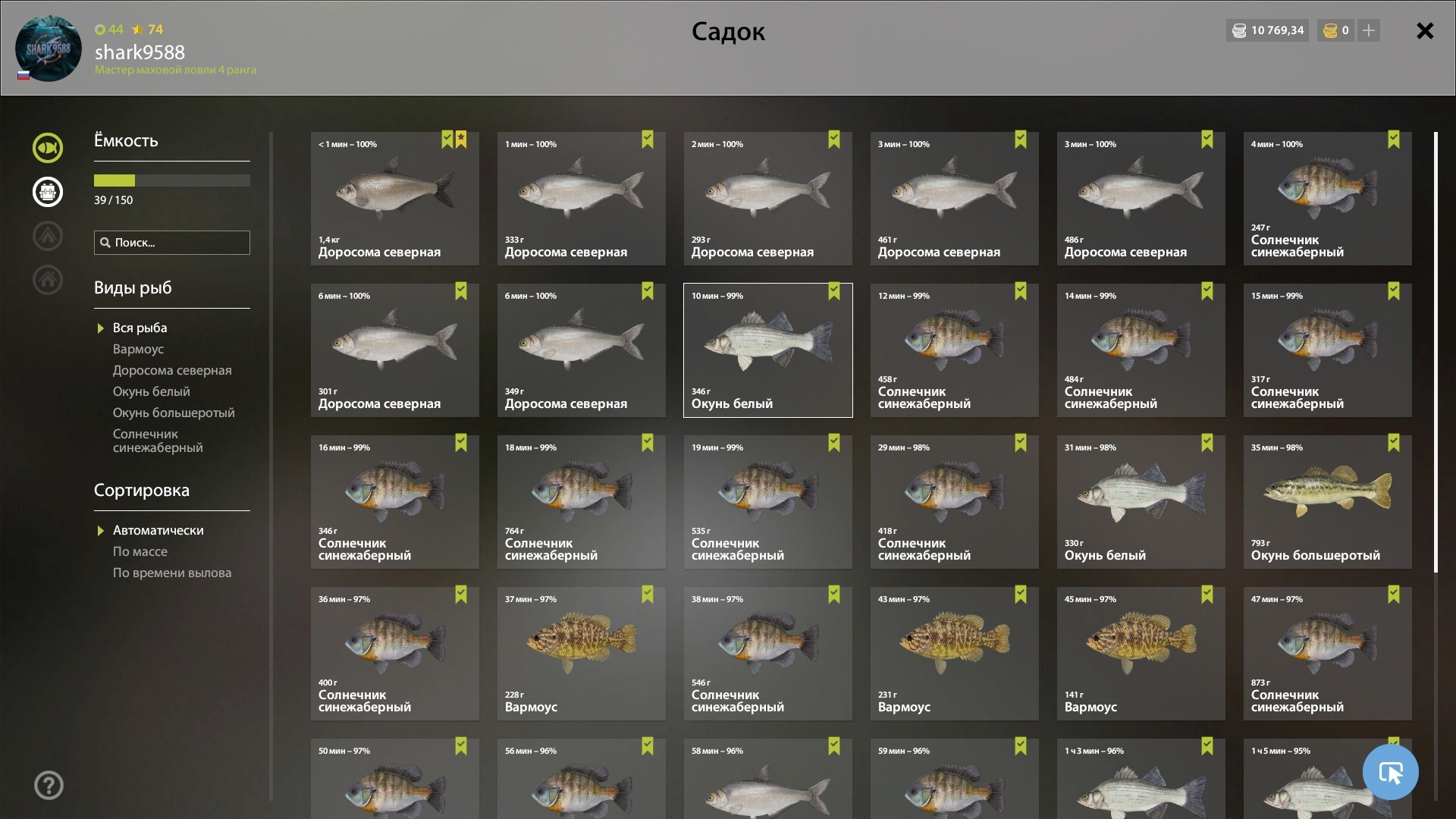Filter fish list by Окунь большеротый
This screenshot has height=819, width=1456.
coord(174,413)
